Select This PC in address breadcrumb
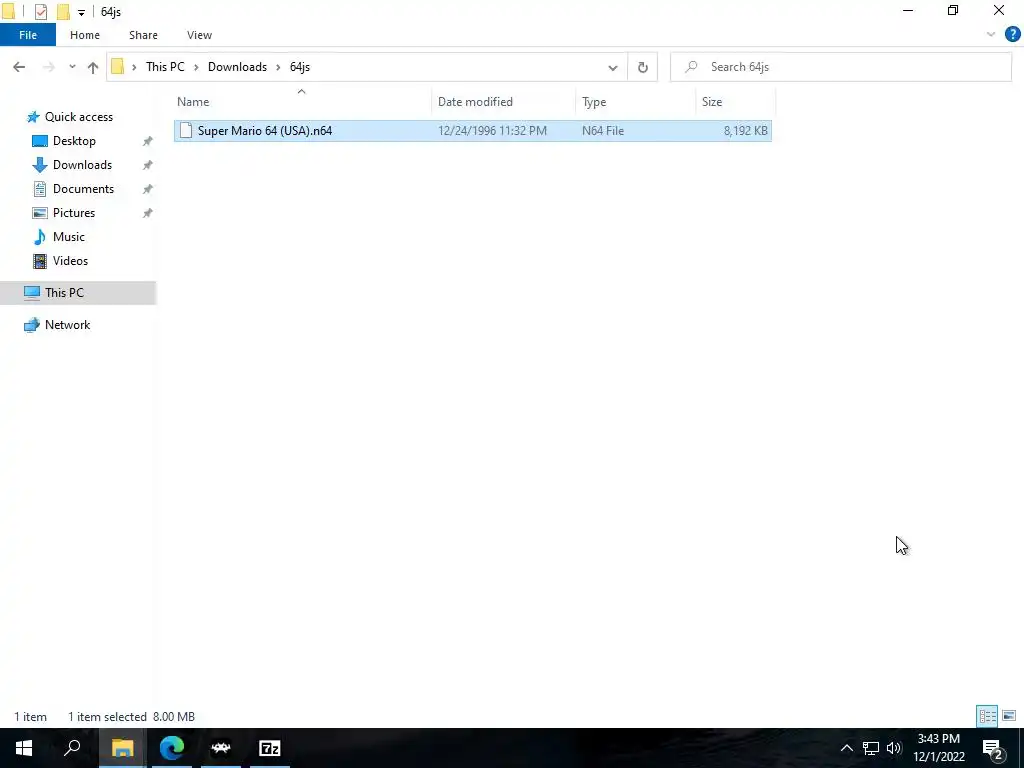 [x=165, y=67]
